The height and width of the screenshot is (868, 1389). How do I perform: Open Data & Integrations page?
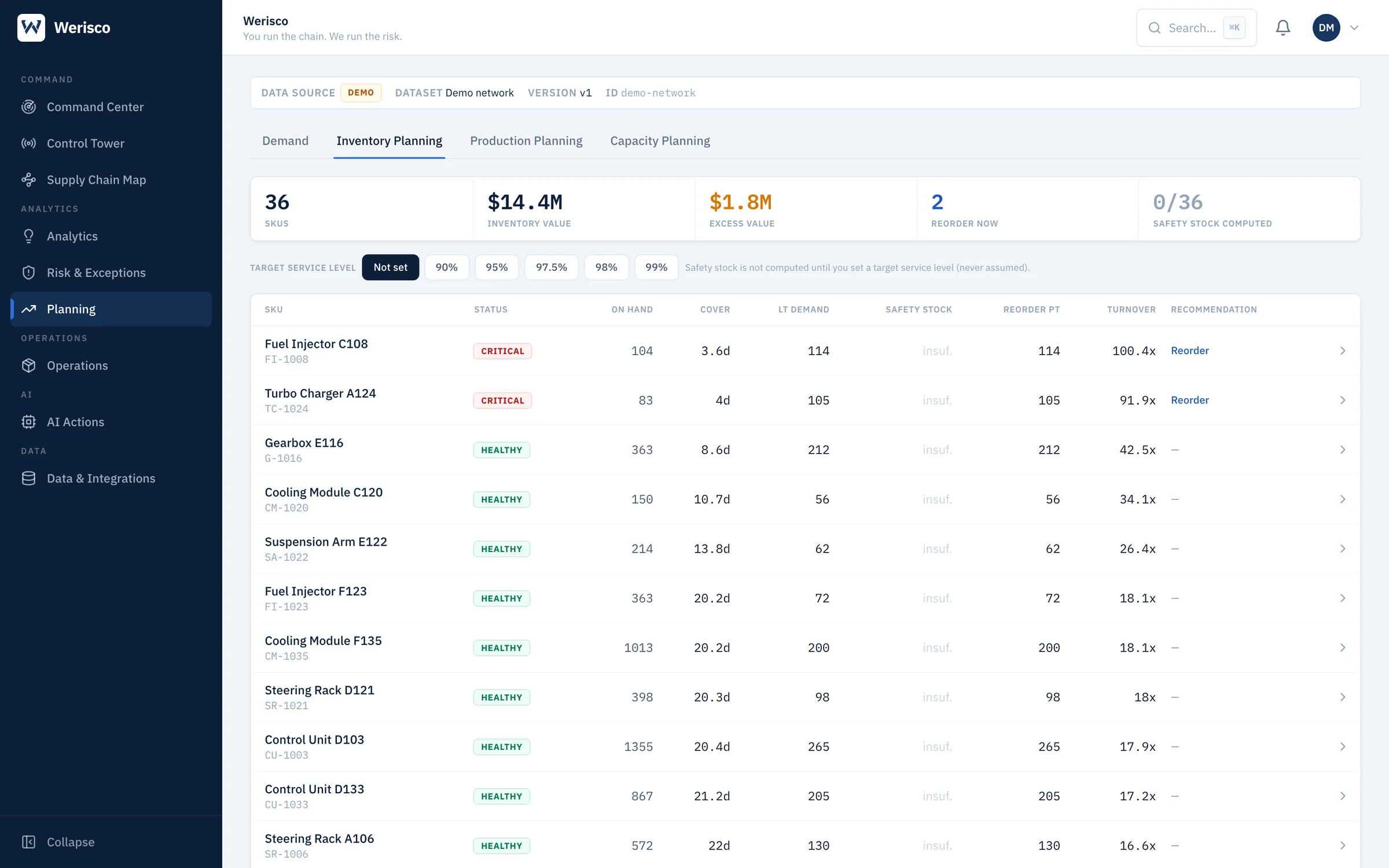[111, 479]
